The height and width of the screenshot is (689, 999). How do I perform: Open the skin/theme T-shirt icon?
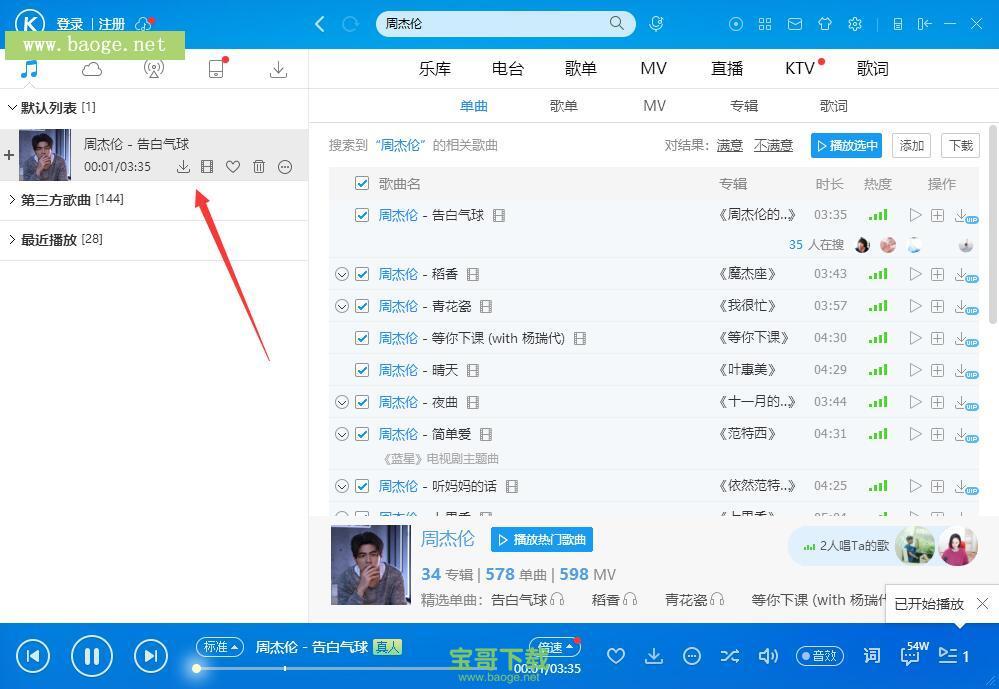tap(825, 23)
